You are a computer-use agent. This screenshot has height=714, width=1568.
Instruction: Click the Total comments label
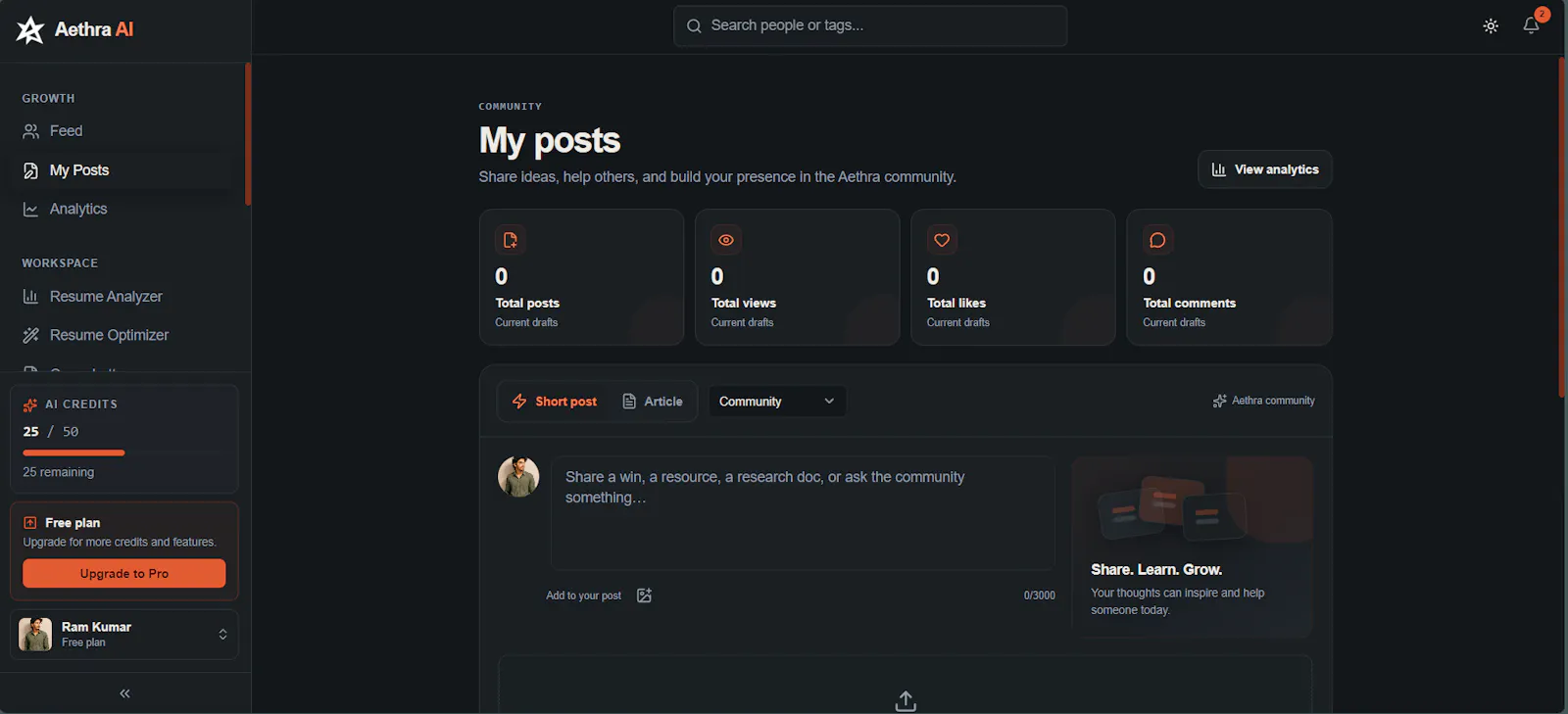point(1190,304)
